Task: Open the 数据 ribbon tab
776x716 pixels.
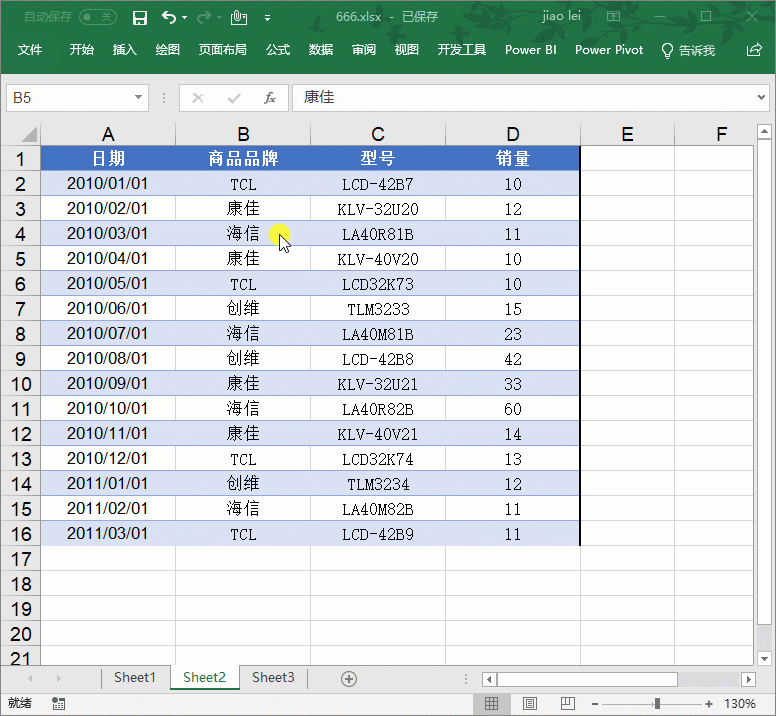Action: 321,50
